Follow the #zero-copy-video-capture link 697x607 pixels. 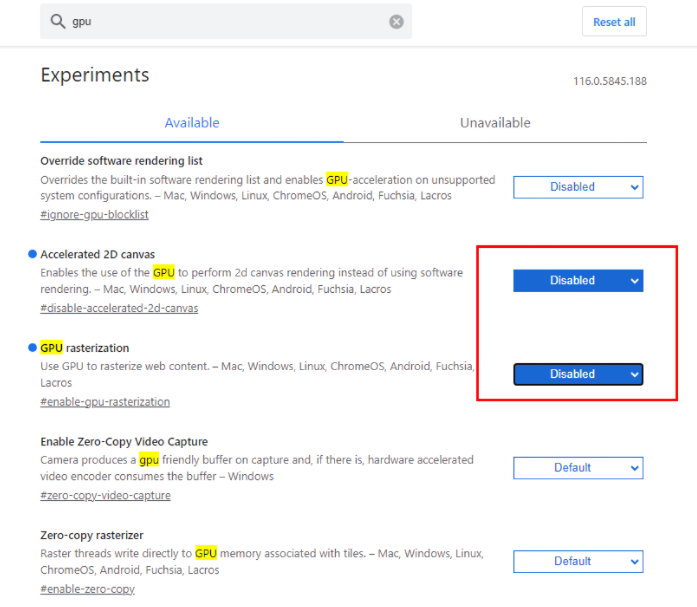coord(105,495)
